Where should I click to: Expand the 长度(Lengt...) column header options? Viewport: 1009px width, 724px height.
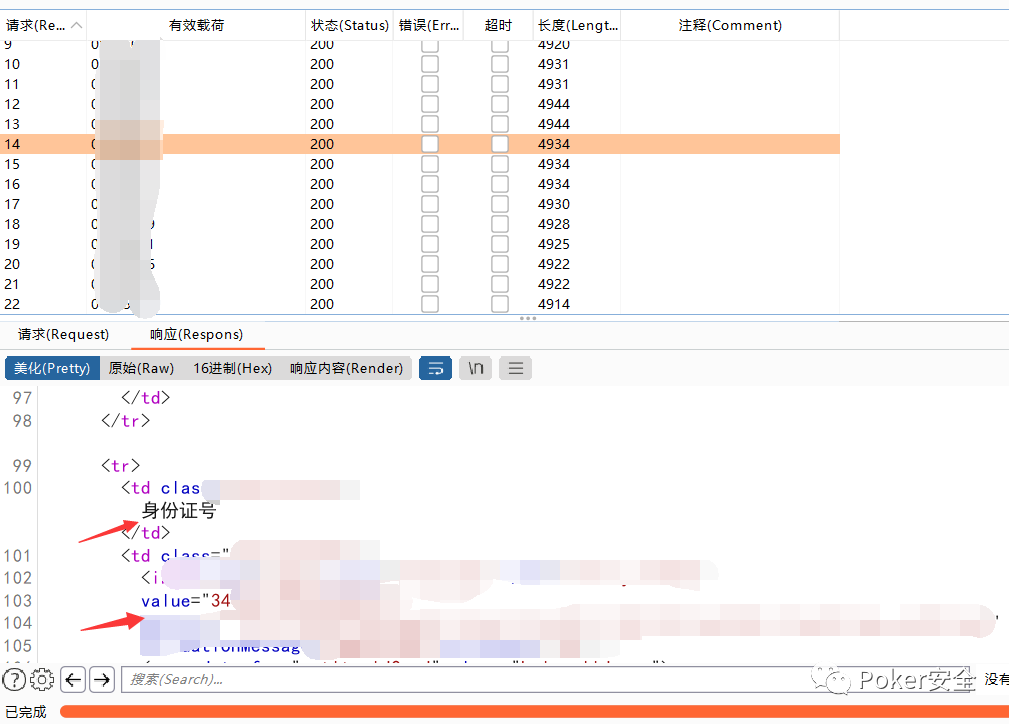click(x=577, y=25)
